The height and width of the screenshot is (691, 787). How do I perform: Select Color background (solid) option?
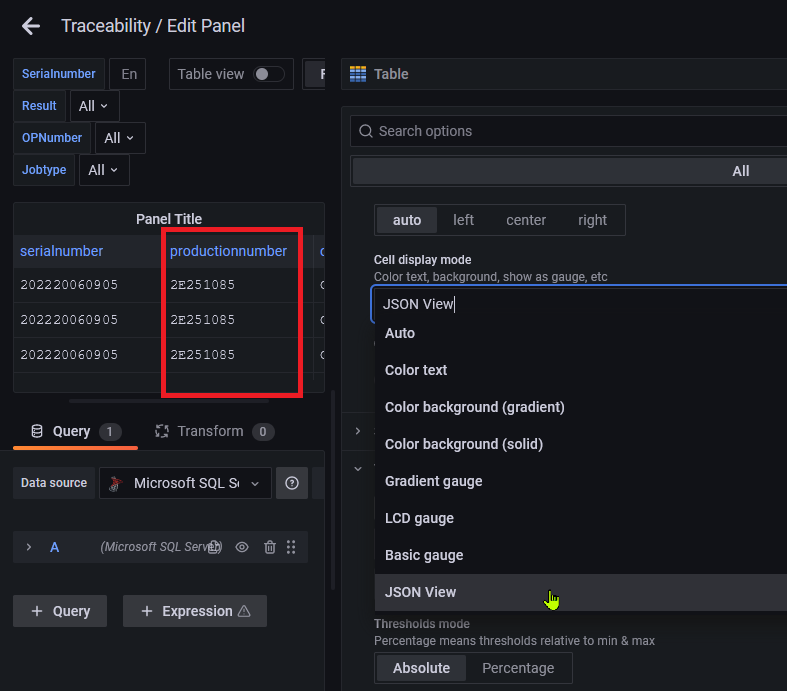point(581,444)
